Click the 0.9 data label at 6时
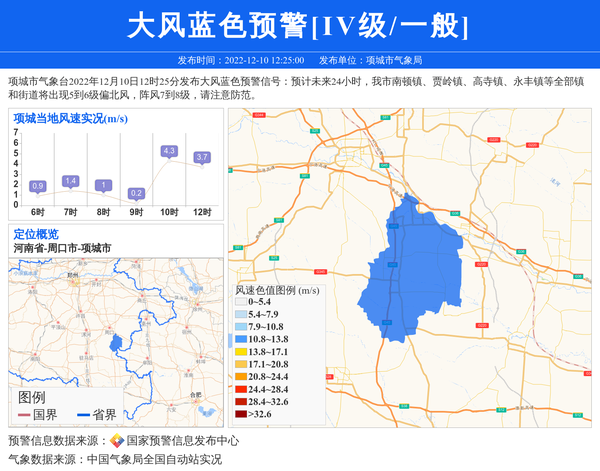Image resolution: width=600 pixels, height=471 pixels. point(38,186)
